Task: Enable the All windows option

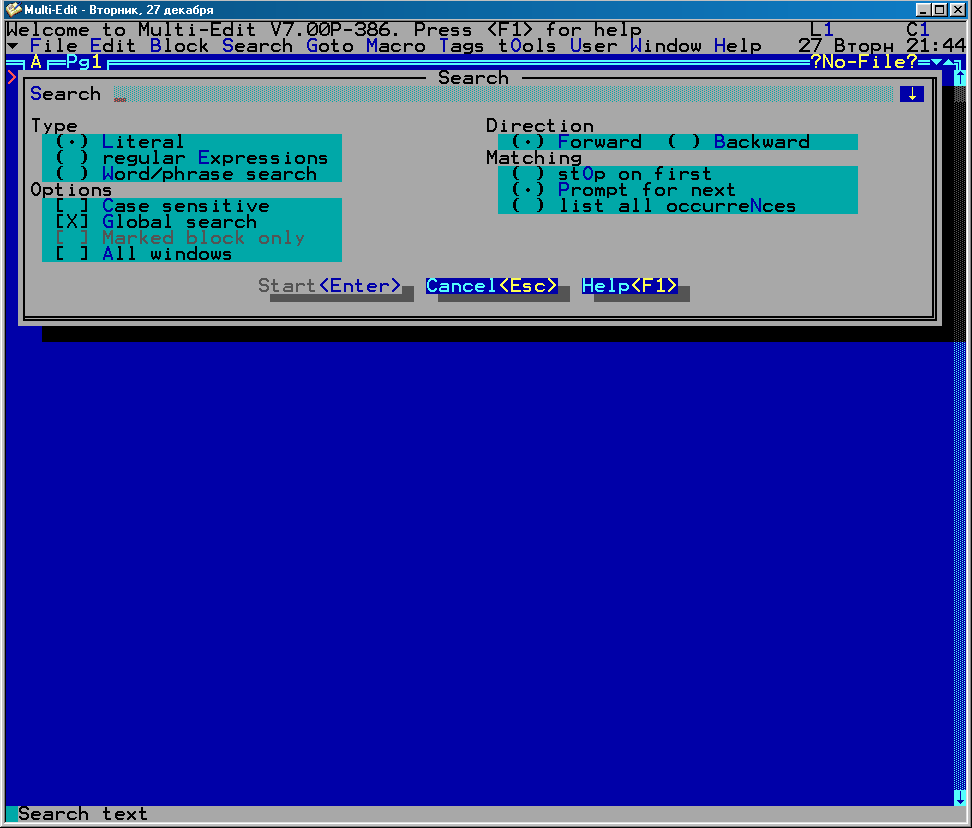Action: coord(143,254)
